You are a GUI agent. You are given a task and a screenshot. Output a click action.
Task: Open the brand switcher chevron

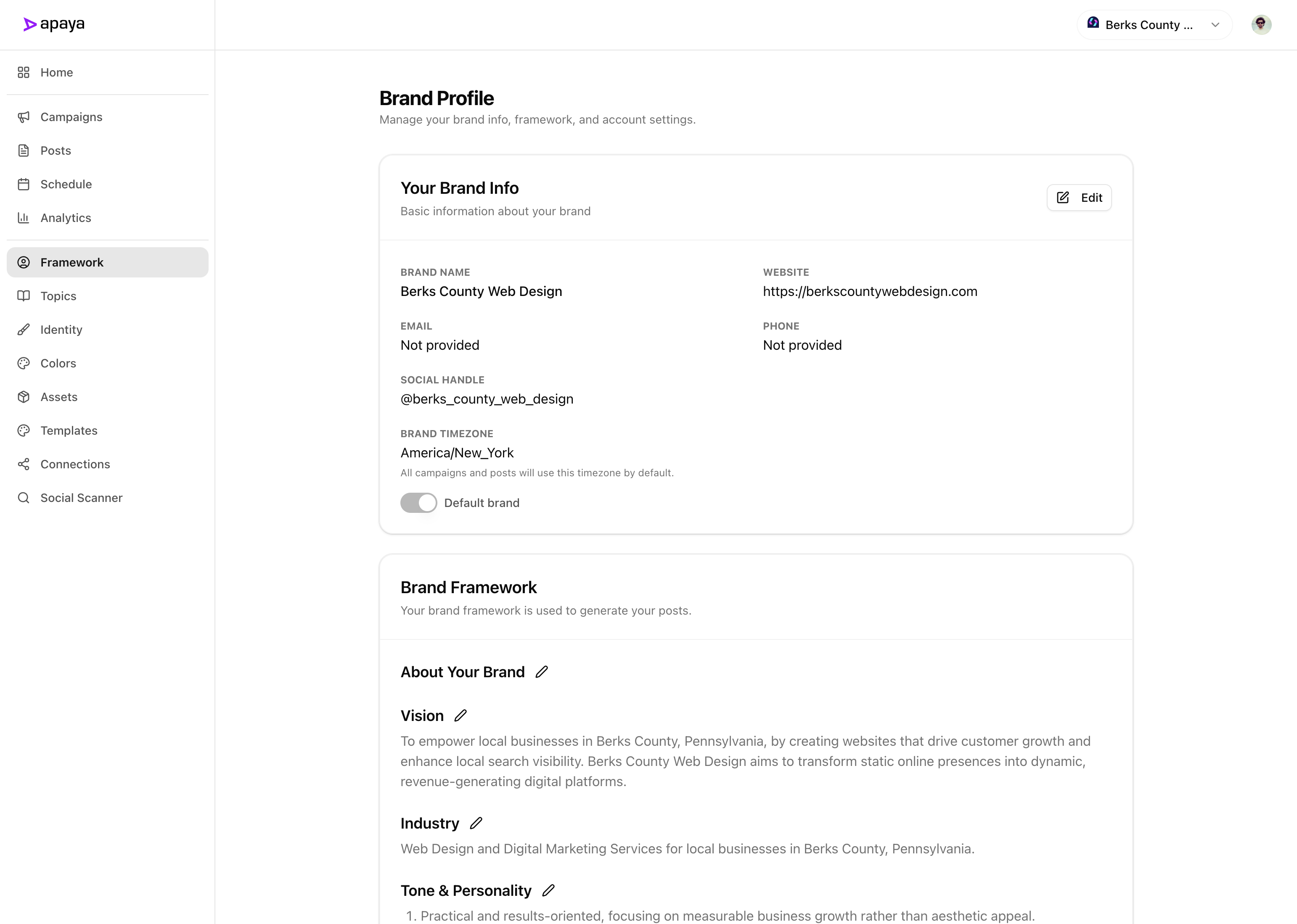tap(1215, 24)
